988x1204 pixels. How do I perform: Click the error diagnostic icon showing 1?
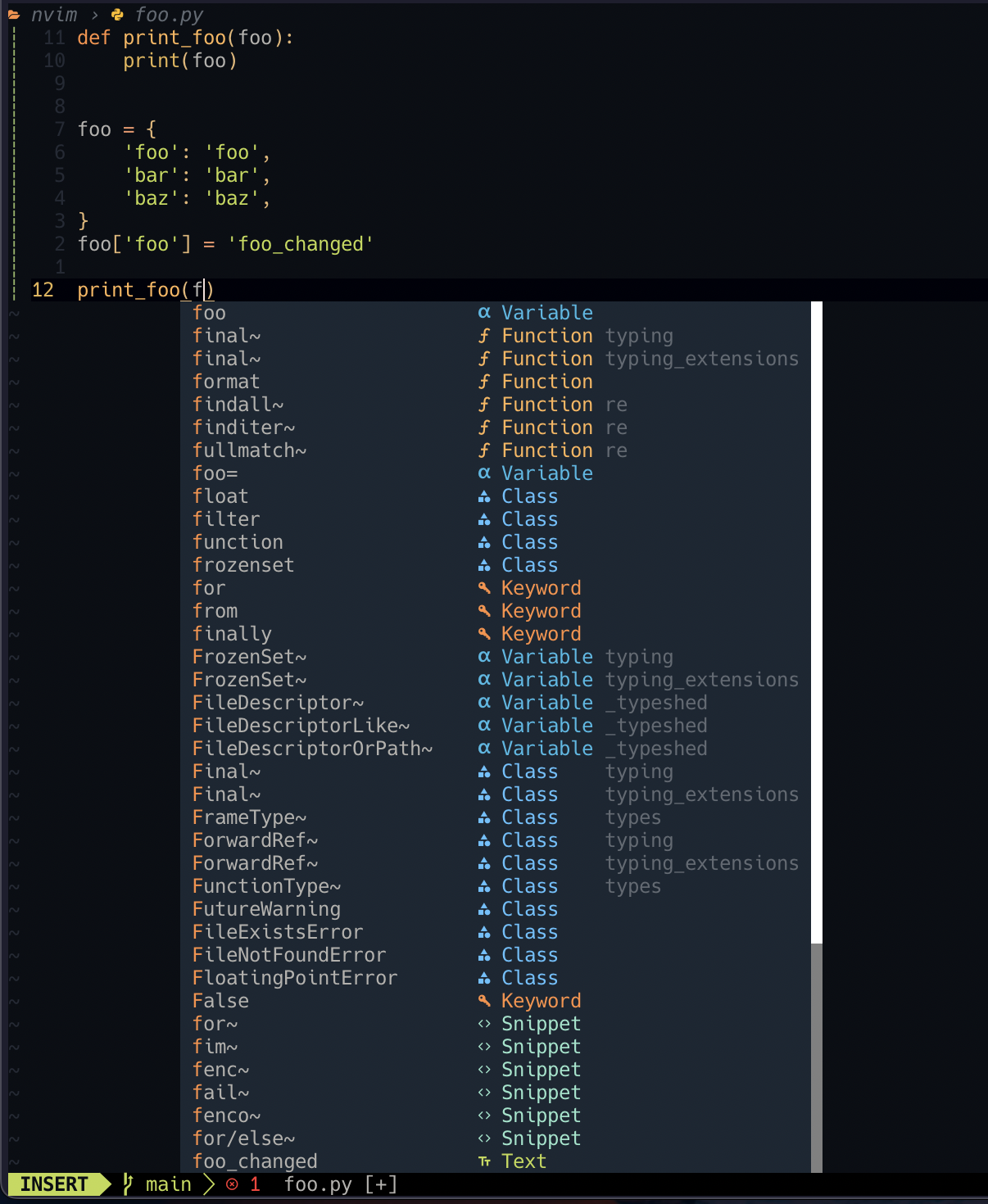click(233, 1184)
